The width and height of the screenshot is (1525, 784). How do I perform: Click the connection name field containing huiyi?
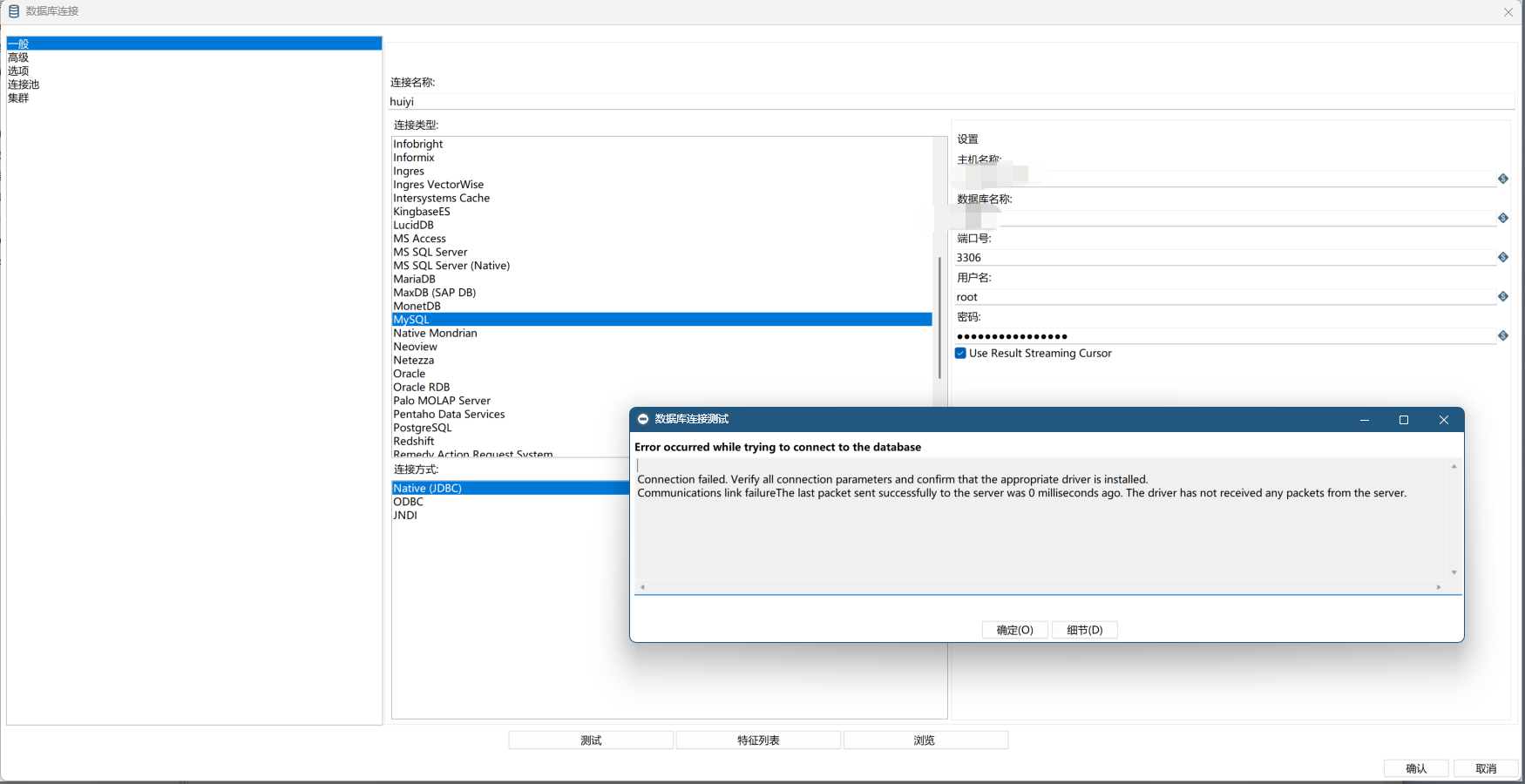tap(950, 102)
